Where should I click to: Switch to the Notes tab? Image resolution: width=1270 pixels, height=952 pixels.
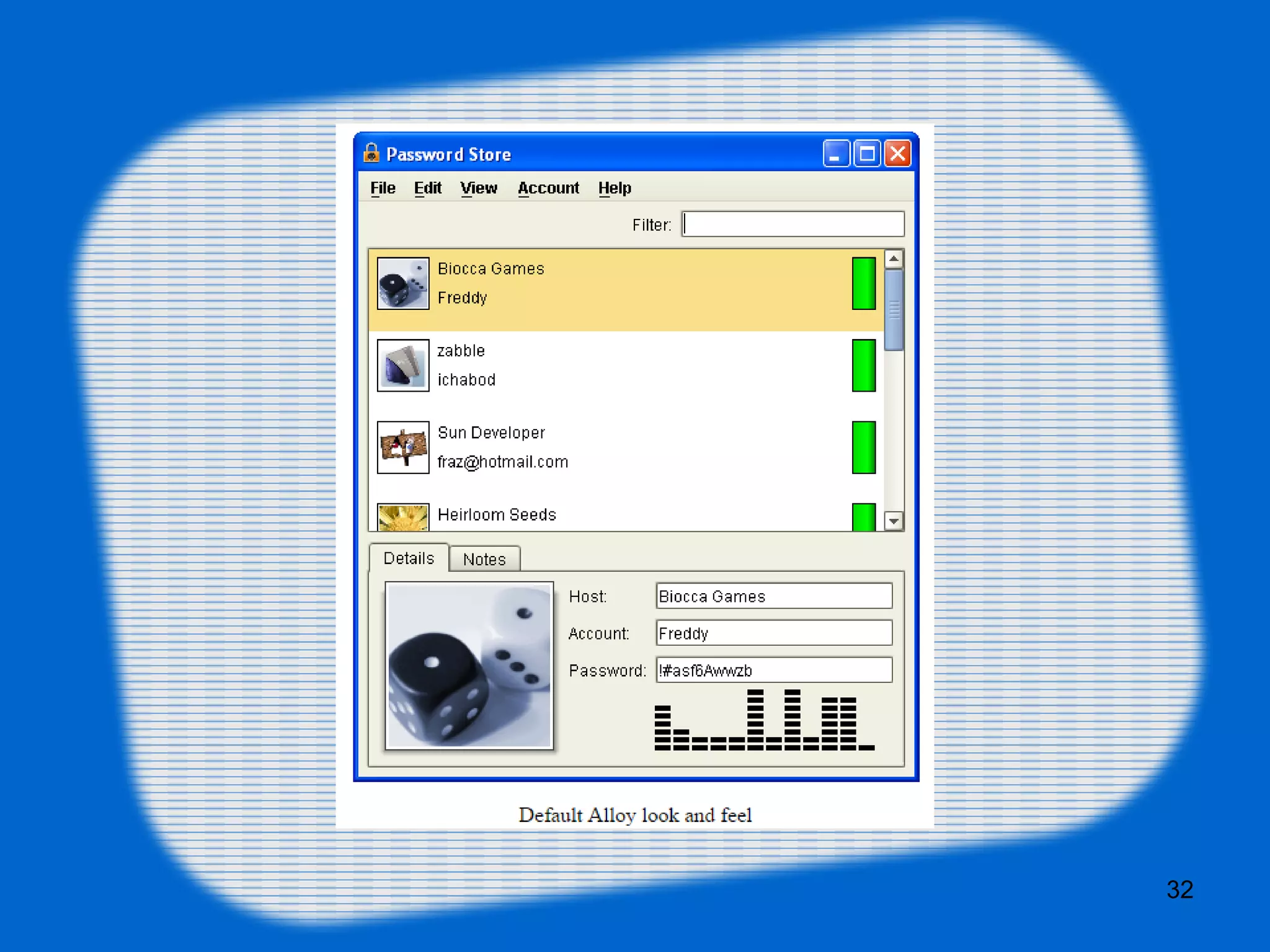pyautogui.click(x=484, y=559)
